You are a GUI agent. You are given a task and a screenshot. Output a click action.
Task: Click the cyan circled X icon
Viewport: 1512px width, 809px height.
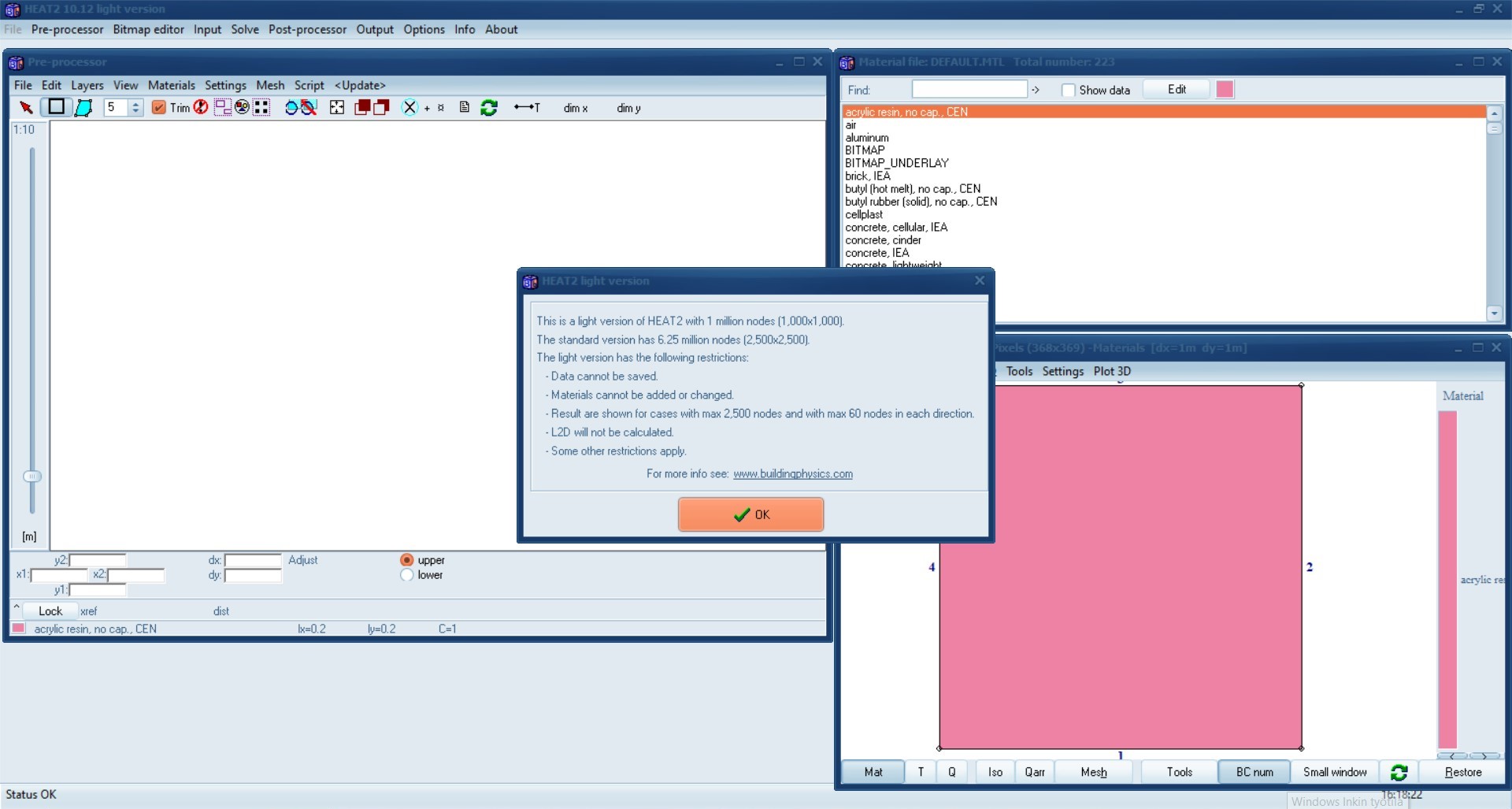(x=409, y=108)
